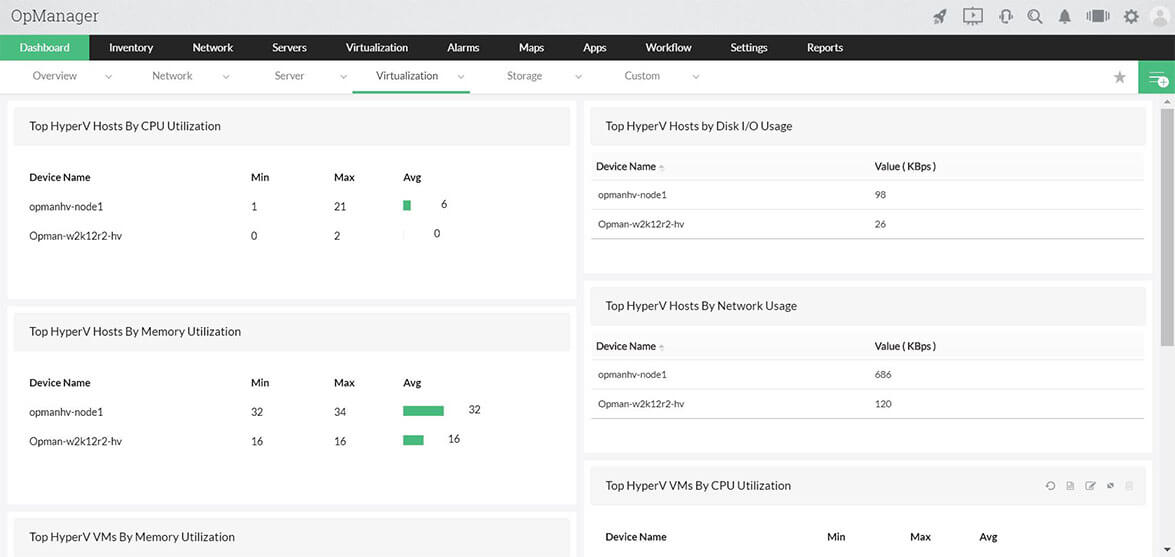This screenshot has width=1175, height=557.
Task: Sort Network Usage table by Device Name arrow
Action: pyautogui.click(x=662, y=347)
